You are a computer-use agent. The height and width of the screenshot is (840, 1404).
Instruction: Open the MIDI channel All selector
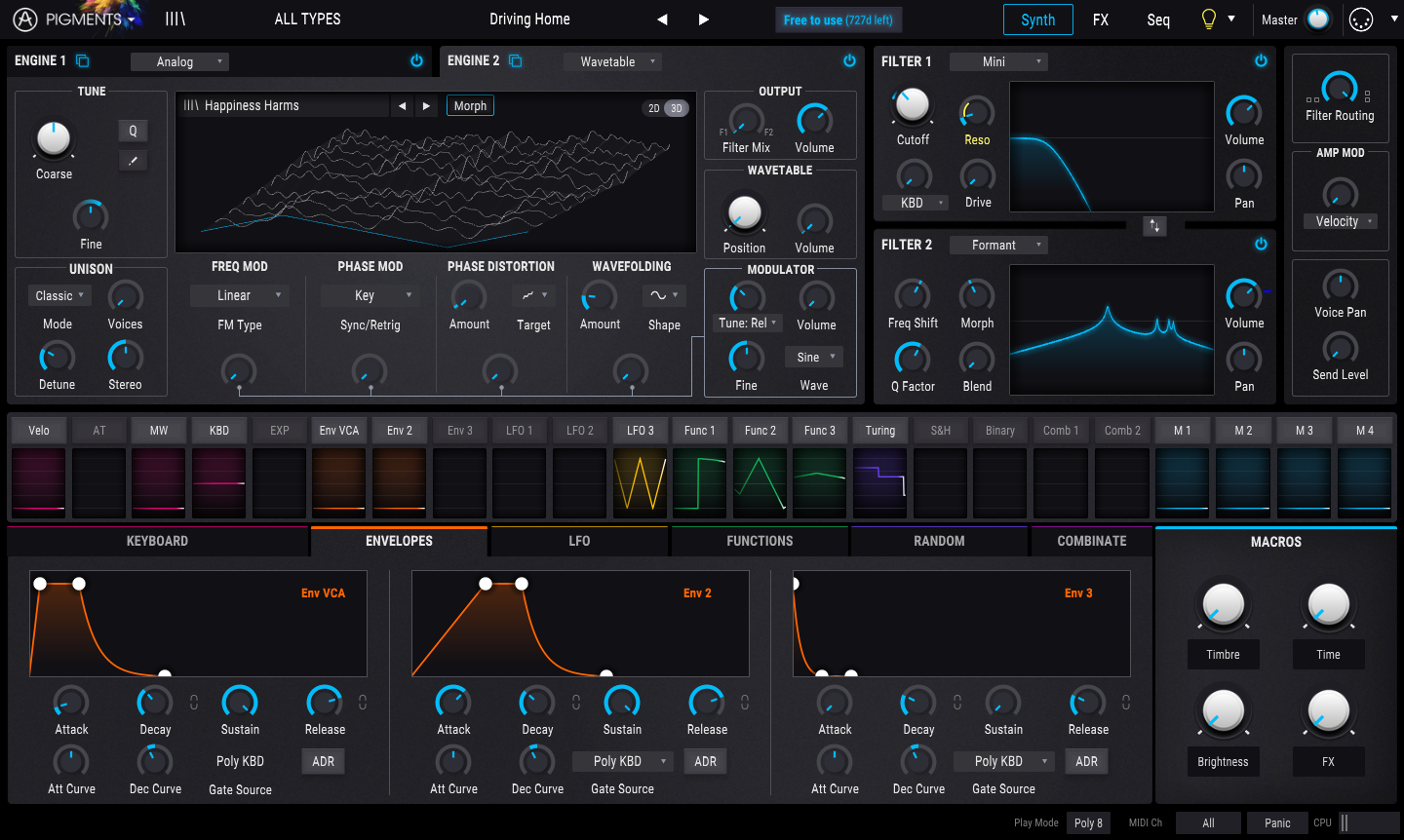pos(1208,823)
